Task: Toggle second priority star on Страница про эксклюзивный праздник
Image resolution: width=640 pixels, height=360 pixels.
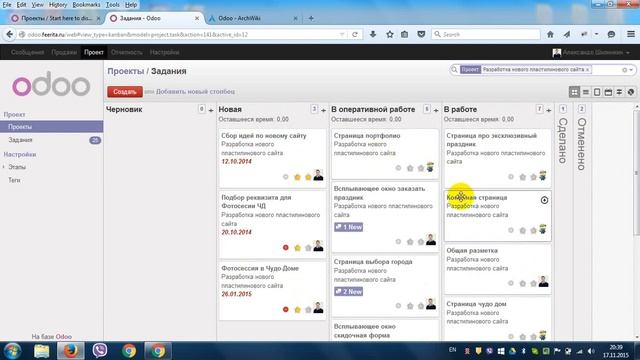Action: click(533, 177)
